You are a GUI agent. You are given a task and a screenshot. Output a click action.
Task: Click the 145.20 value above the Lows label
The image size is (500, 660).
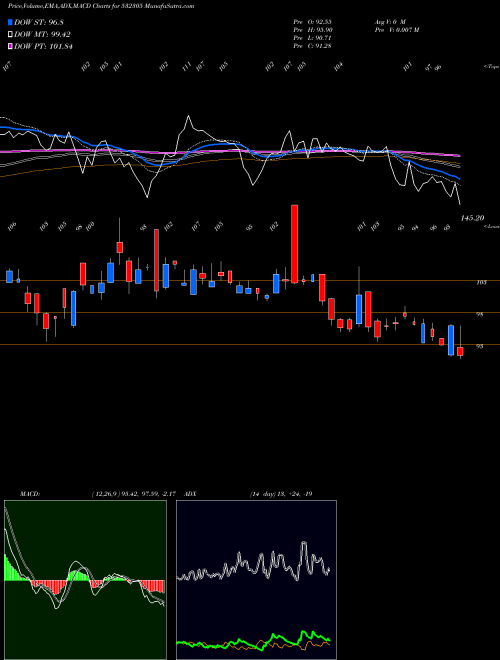[472, 218]
